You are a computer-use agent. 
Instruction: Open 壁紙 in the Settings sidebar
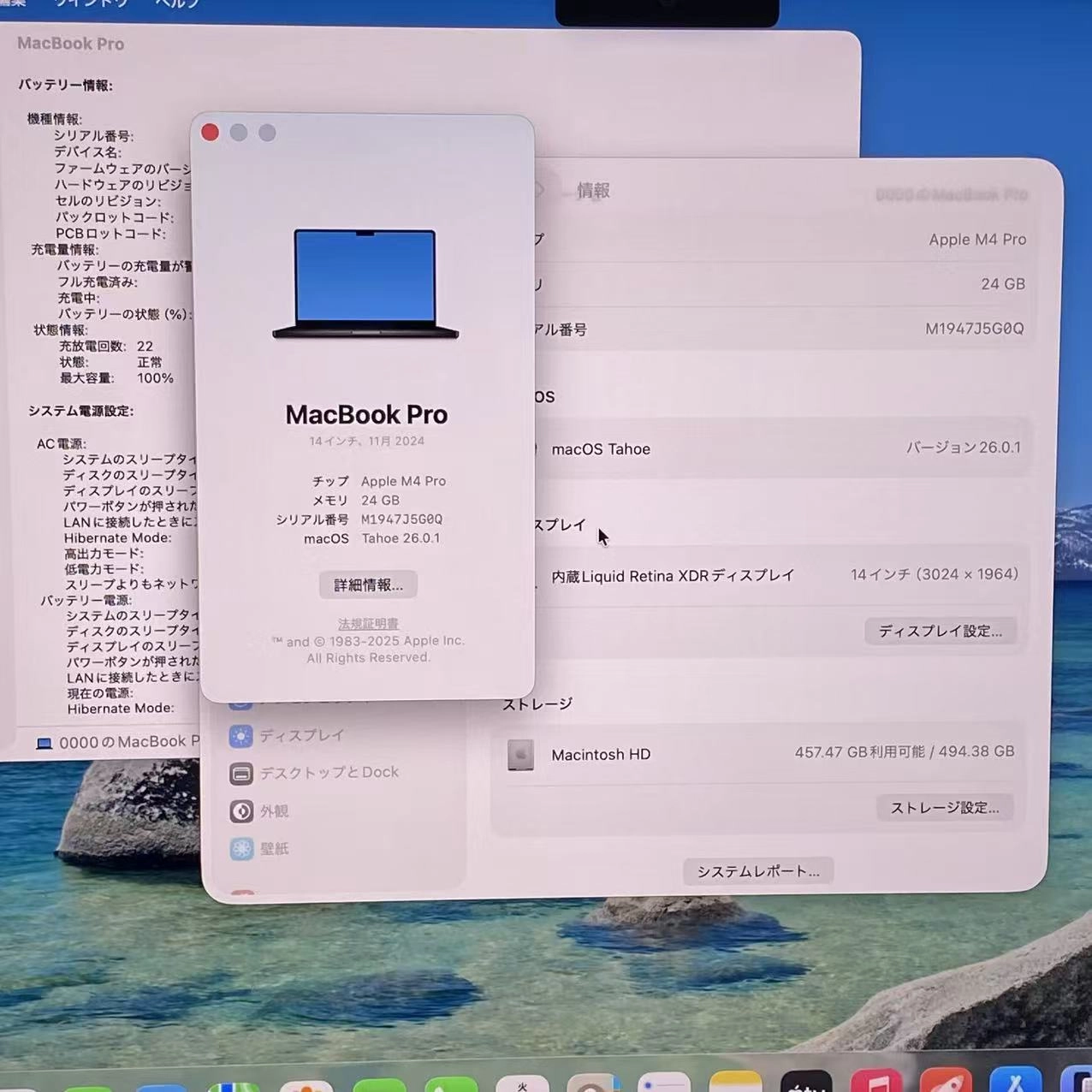(x=259, y=848)
